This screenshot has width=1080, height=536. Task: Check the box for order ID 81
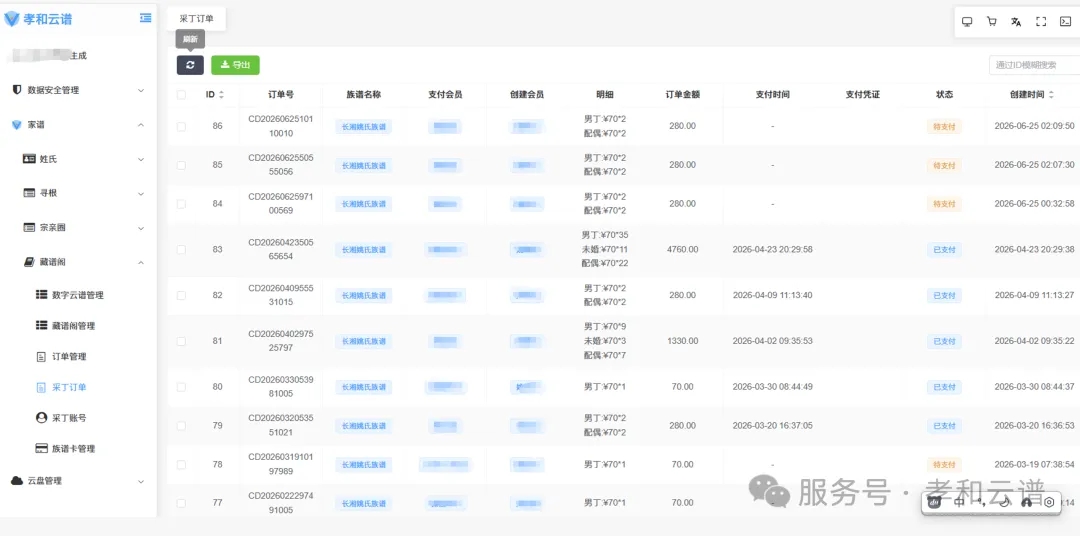pos(181,341)
